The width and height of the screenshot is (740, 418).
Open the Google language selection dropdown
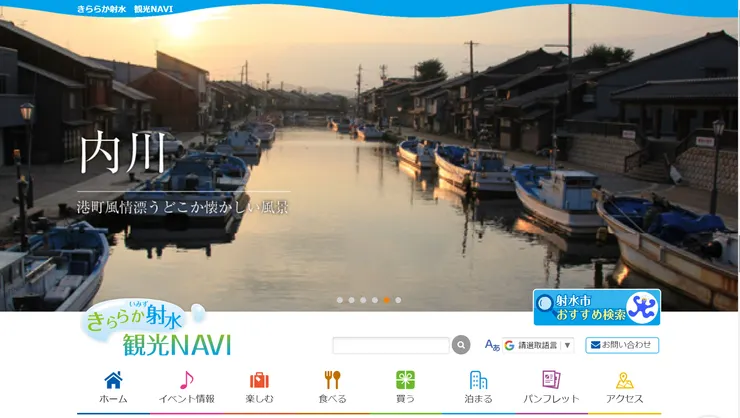coord(538,345)
